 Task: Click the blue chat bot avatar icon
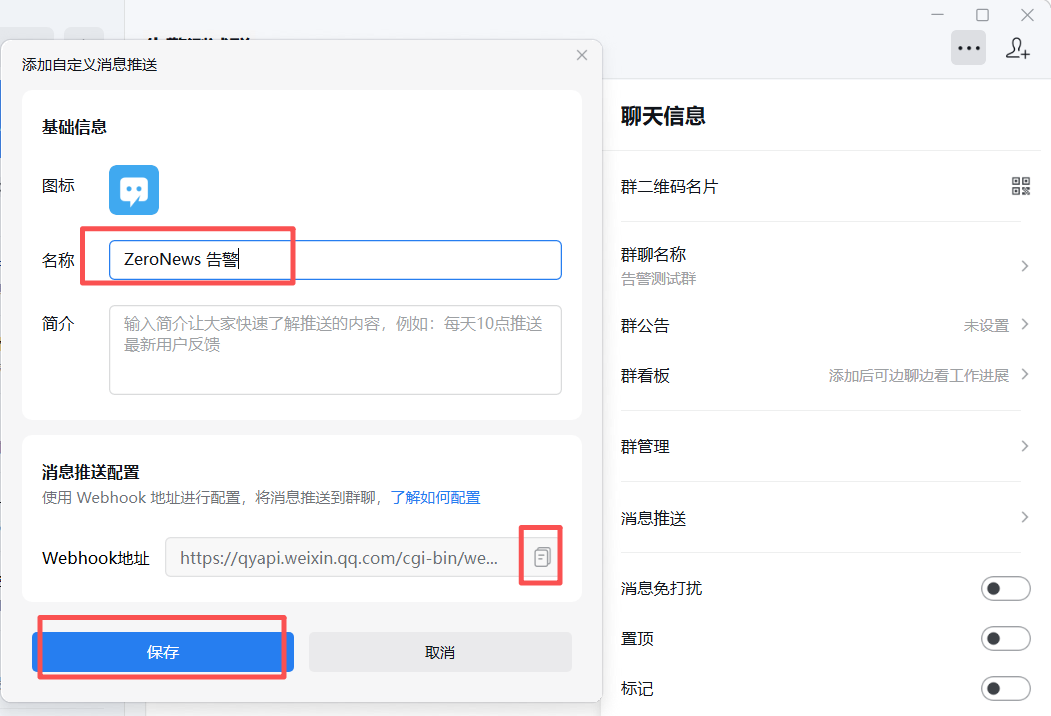click(x=134, y=190)
